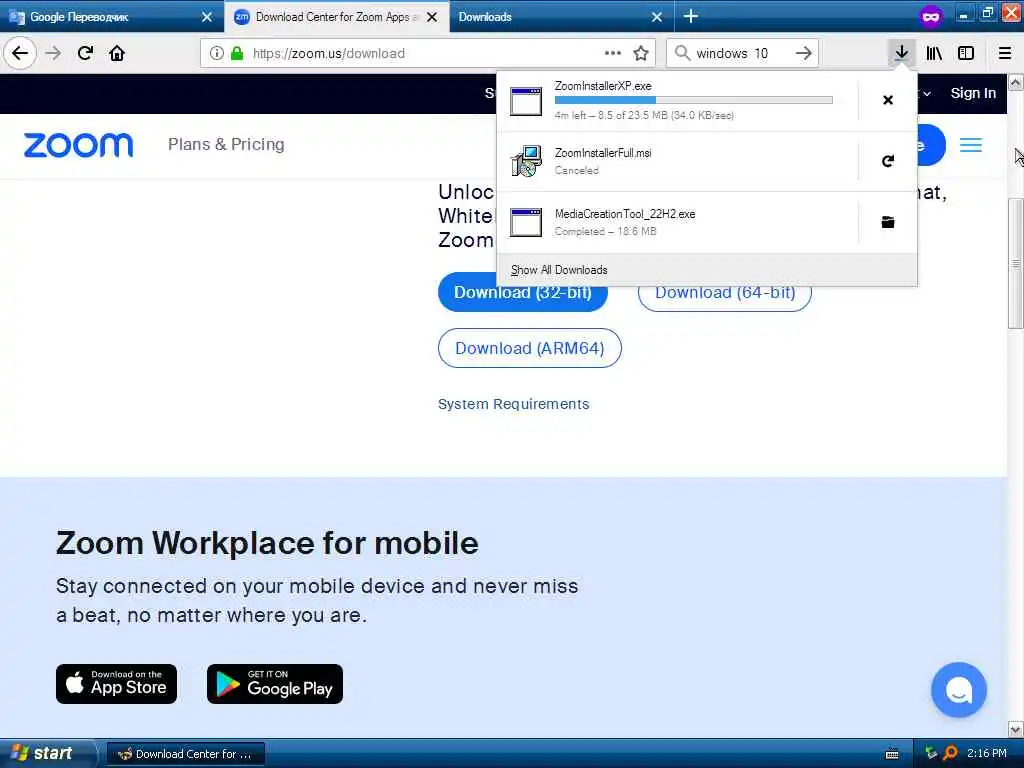Show site information icon in address bar
This screenshot has width=1024, height=768.
click(216, 53)
